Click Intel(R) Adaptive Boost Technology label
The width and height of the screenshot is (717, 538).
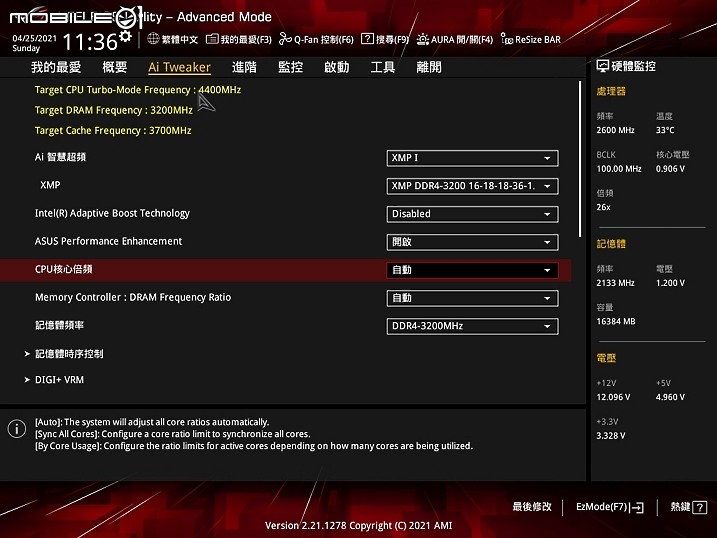click(x=112, y=213)
